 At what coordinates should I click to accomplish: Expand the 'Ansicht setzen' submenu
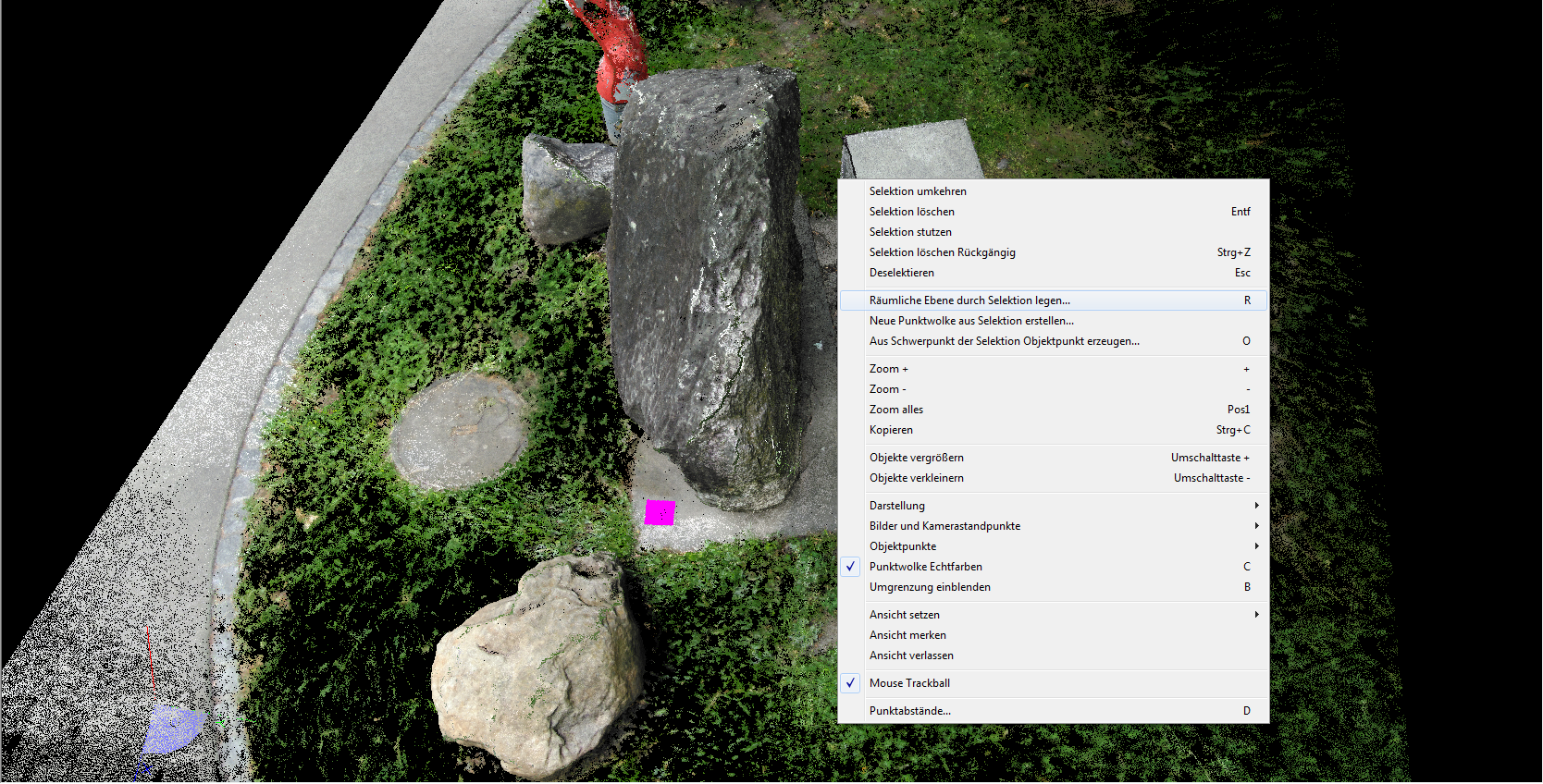904,615
